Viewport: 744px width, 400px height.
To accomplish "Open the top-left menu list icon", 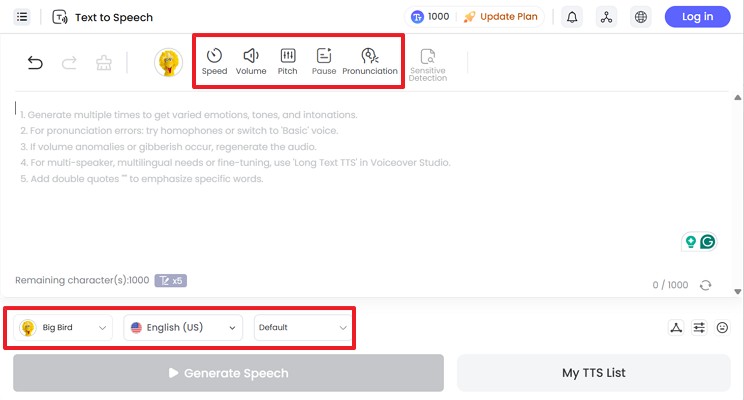I will [22, 17].
